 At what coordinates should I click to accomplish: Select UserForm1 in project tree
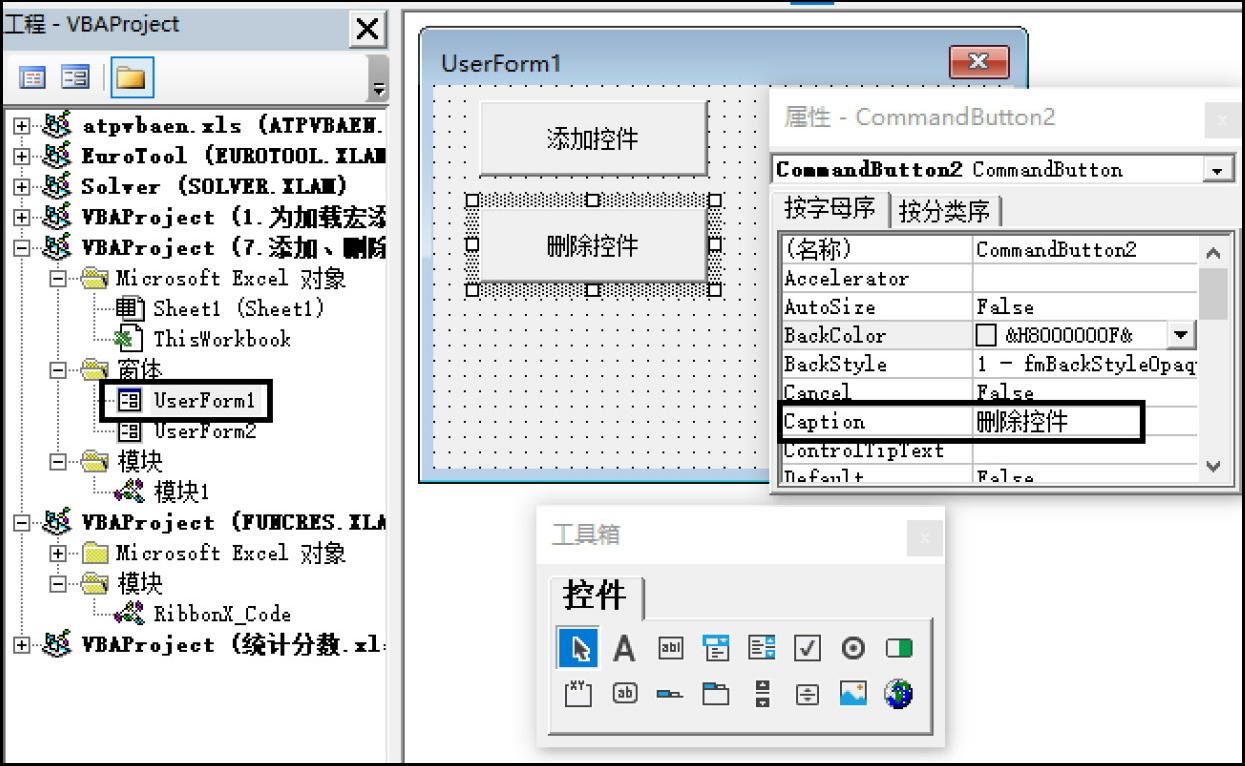point(203,401)
